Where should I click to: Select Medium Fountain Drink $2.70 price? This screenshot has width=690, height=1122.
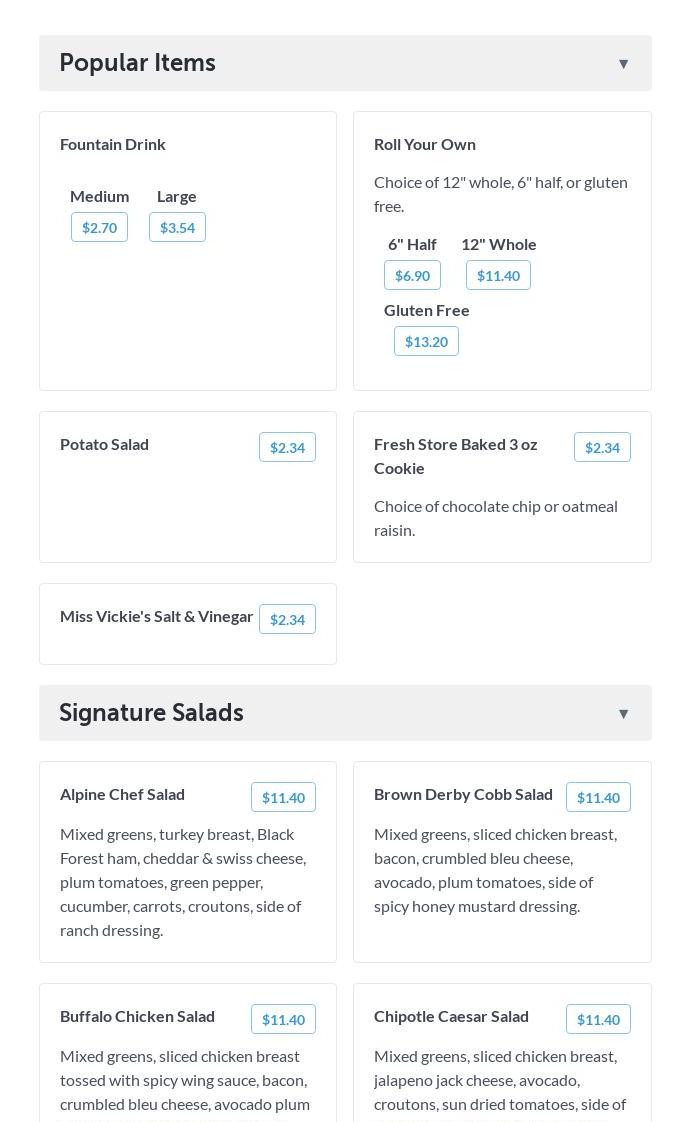click(100, 228)
